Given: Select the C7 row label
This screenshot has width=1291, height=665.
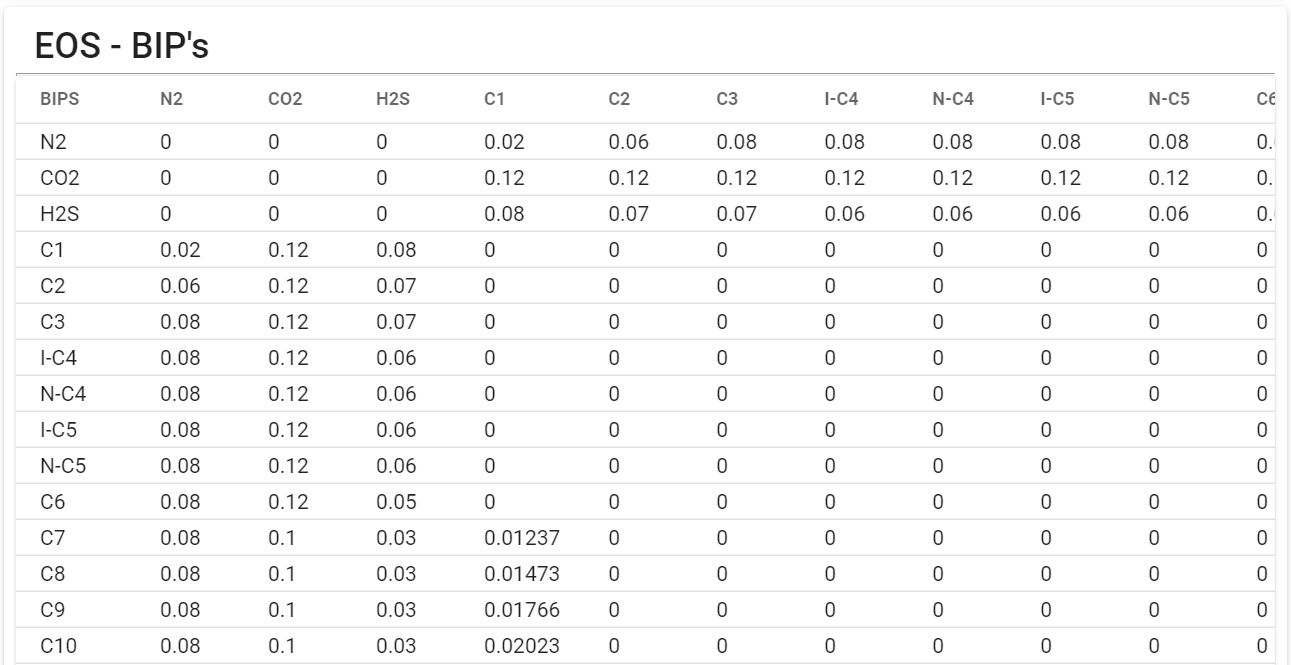Looking at the screenshot, I should click(x=52, y=538).
